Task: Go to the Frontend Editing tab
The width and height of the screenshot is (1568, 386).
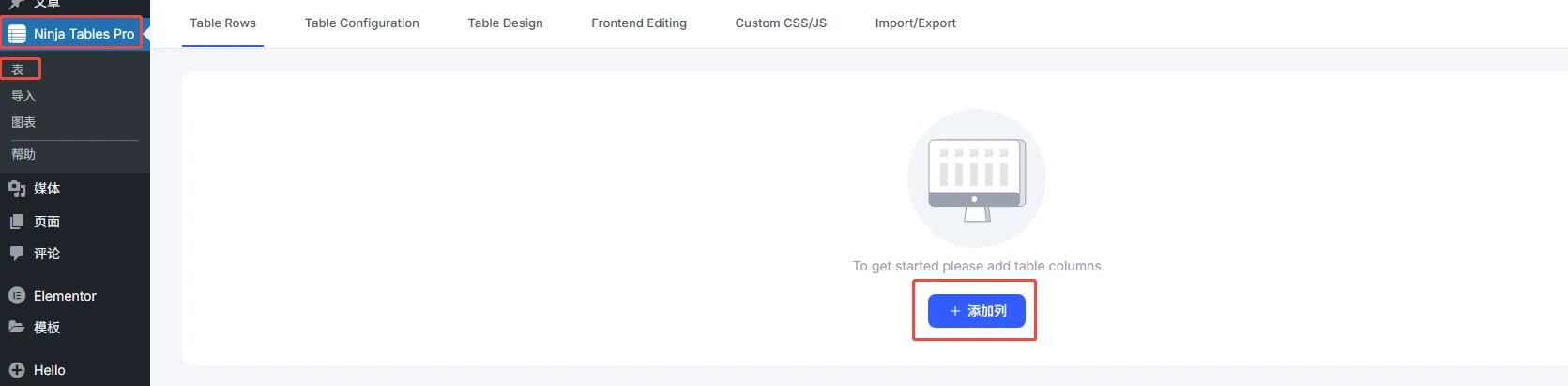Action: 638,23
